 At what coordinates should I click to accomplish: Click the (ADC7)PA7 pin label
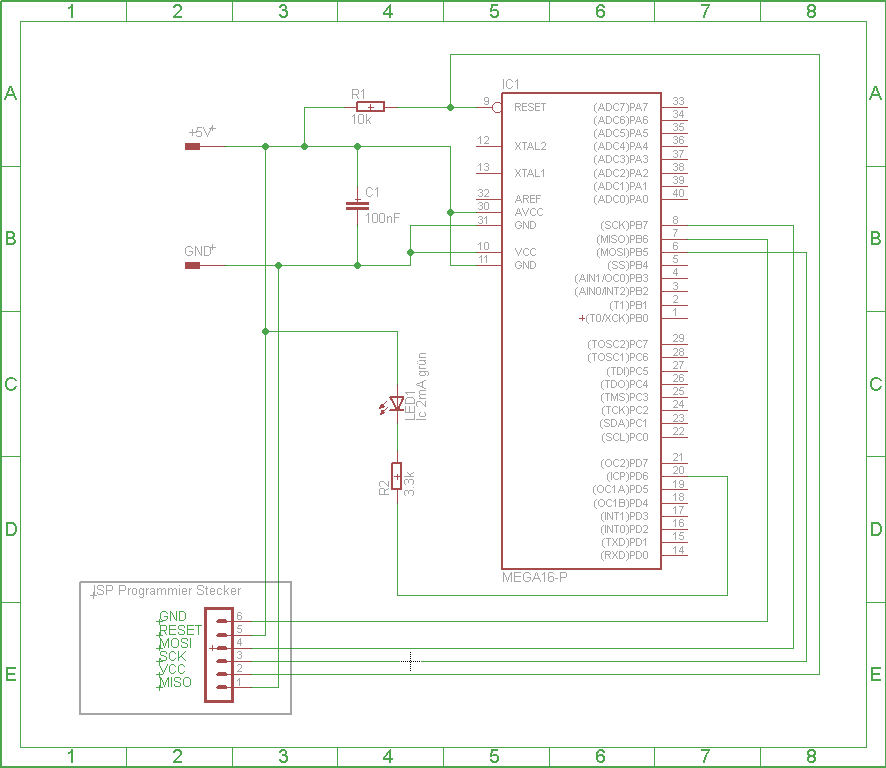point(620,107)
